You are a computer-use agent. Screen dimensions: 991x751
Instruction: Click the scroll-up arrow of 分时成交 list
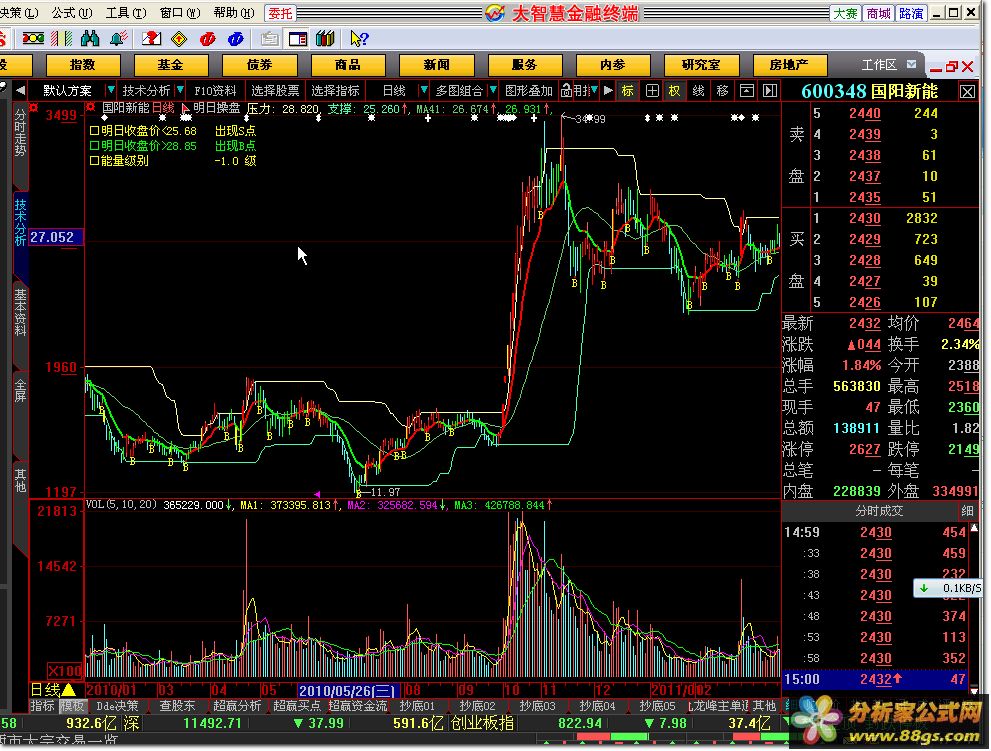click(975, 527)
